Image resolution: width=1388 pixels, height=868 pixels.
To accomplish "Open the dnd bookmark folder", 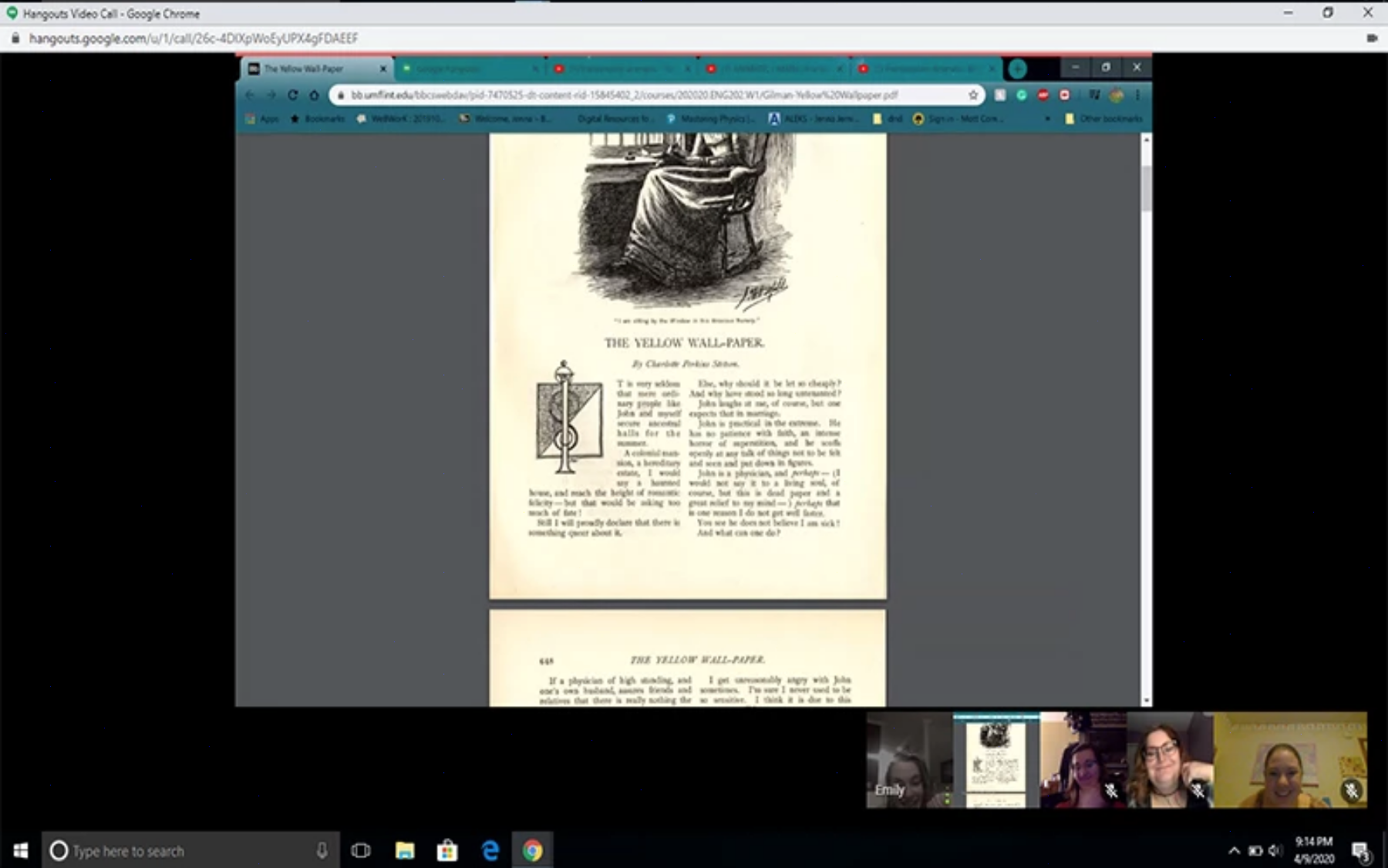I will click(888, 119).
